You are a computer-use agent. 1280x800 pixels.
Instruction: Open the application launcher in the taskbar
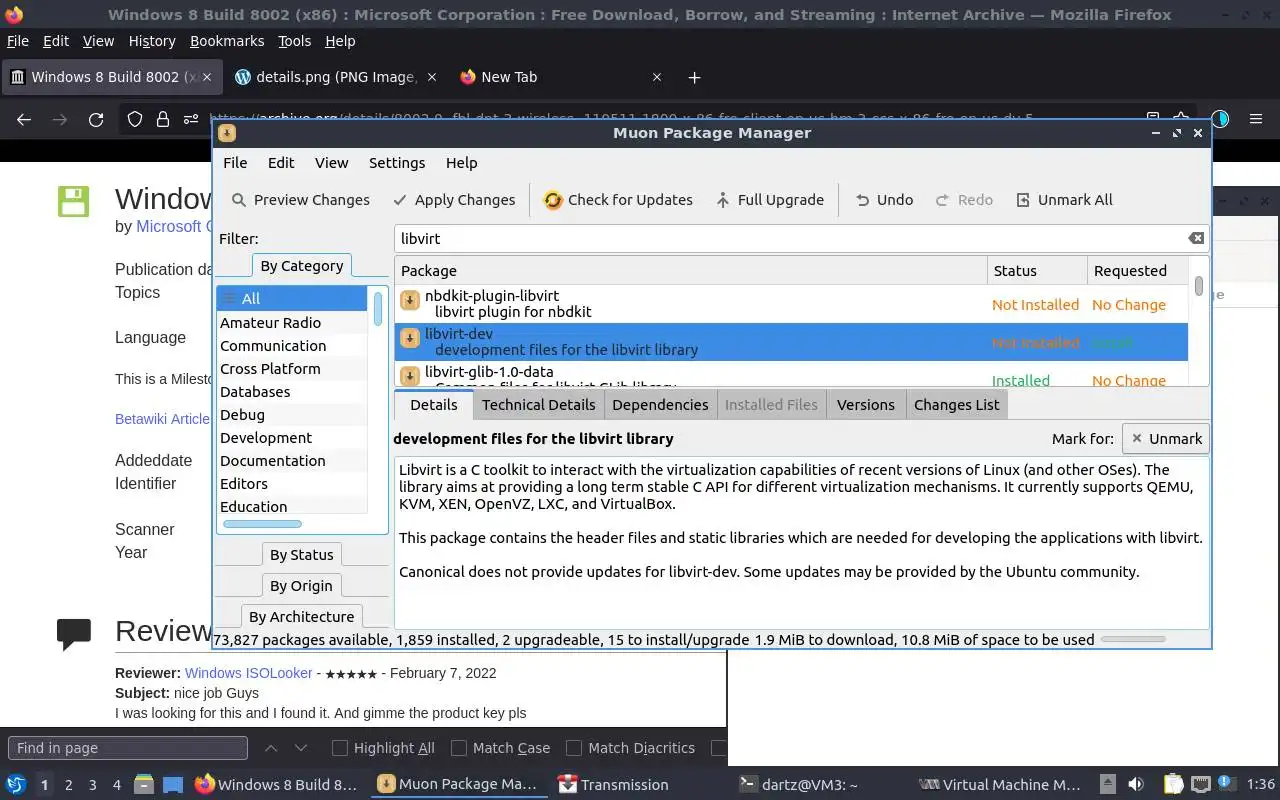pyautogui.click(x=16, y=785)
